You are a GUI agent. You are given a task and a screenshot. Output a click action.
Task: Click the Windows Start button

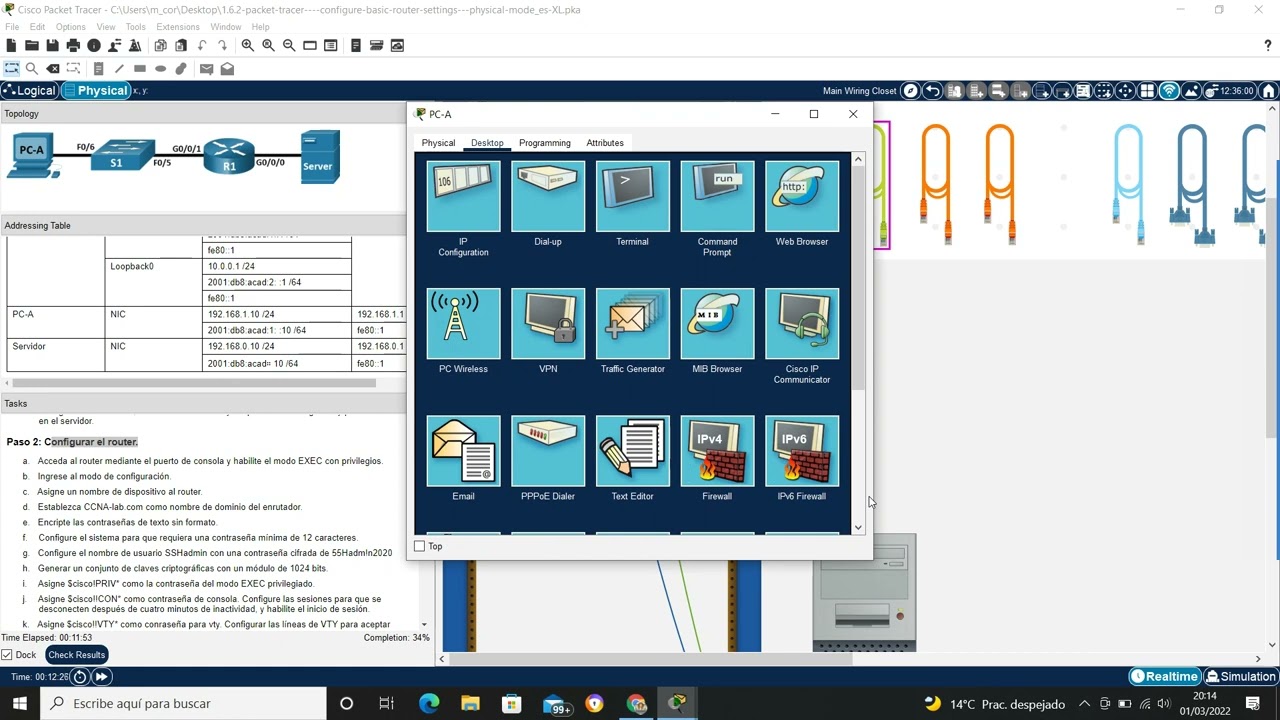[20, 703]
